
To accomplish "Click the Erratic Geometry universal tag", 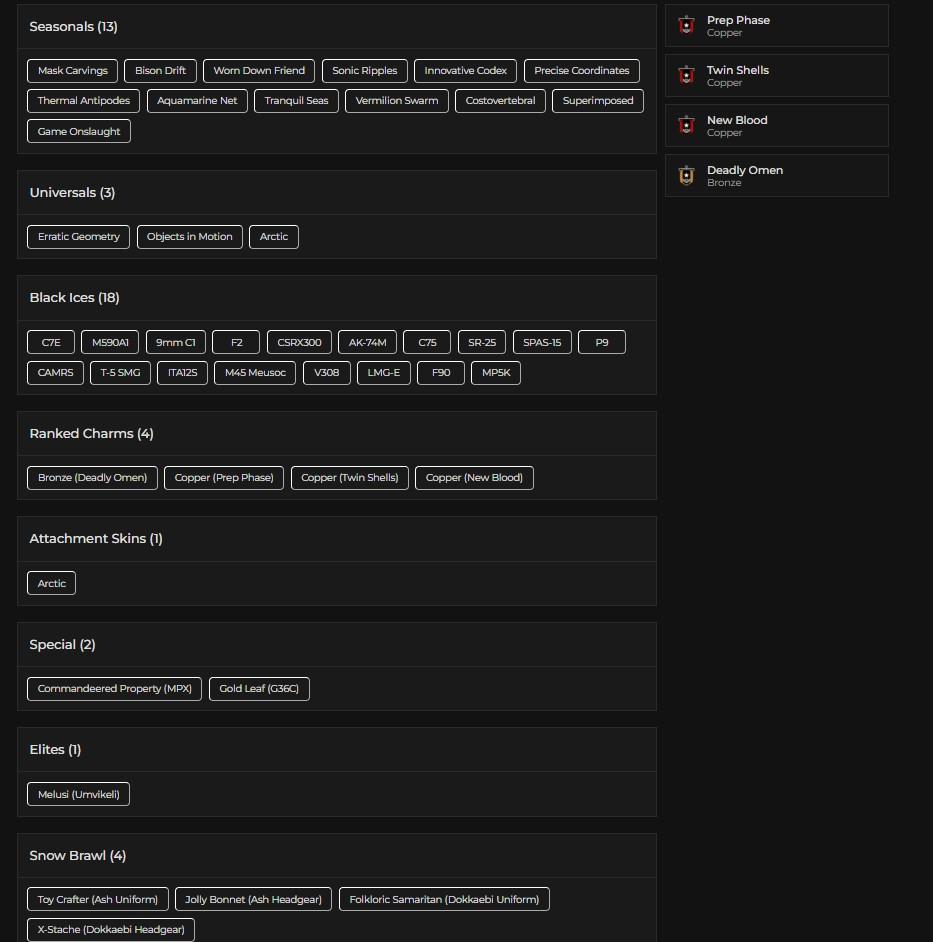I will tap(78, 237).
